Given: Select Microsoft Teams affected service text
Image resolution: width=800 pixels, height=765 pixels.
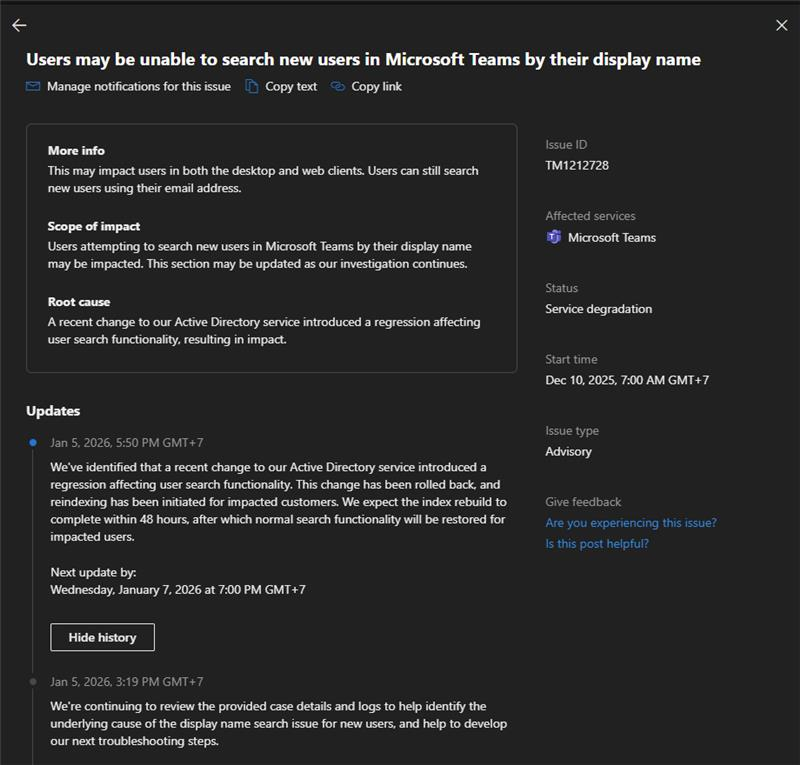Looking at the screenshot, I should click(x=612, y=237).
